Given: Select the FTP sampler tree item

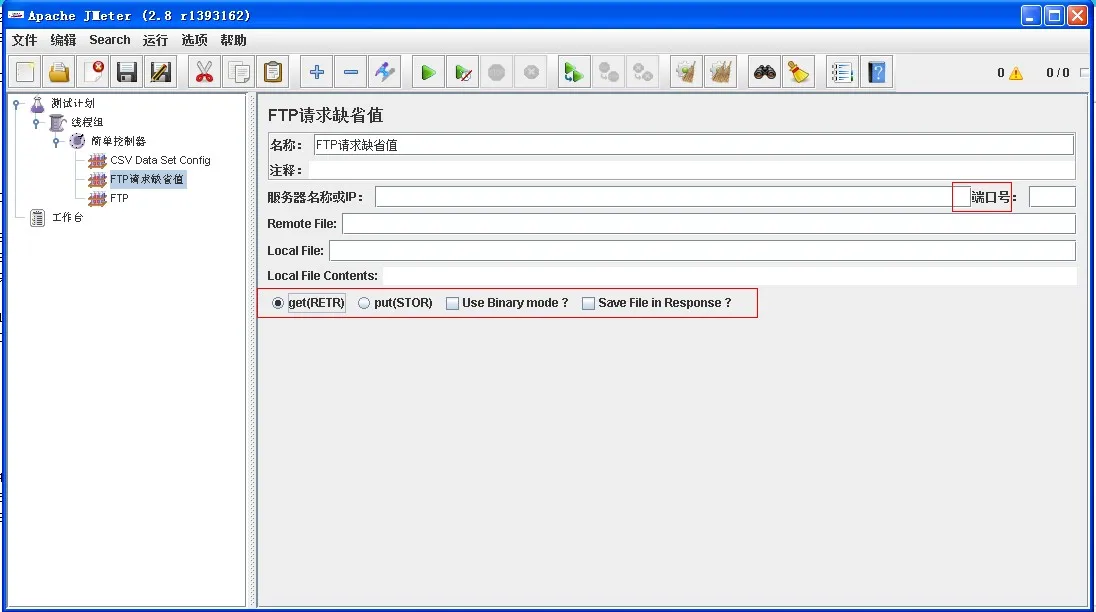Looking at the screenshot, I should tap(120, 198).
